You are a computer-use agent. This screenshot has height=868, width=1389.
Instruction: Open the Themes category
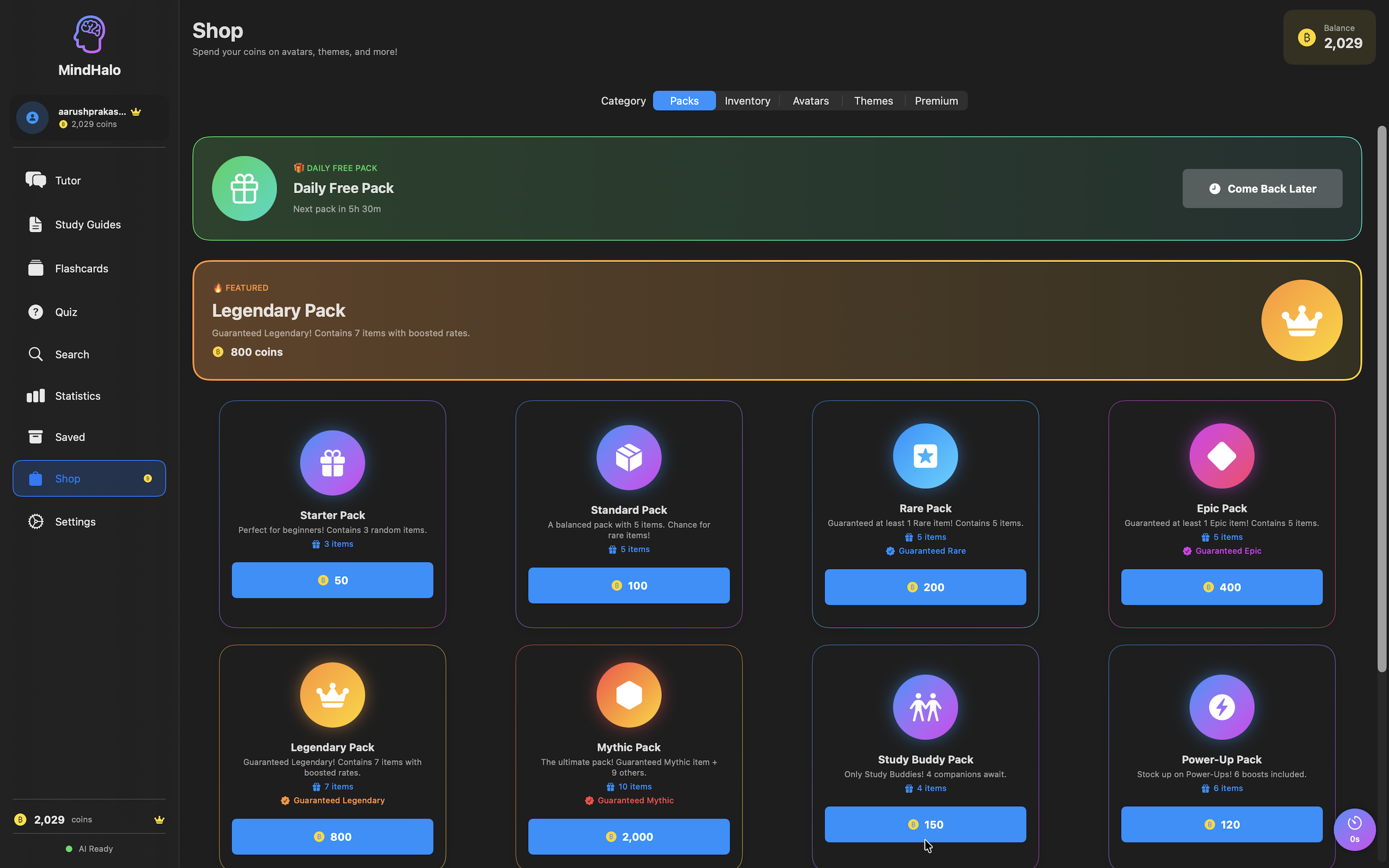click(873, 100)
